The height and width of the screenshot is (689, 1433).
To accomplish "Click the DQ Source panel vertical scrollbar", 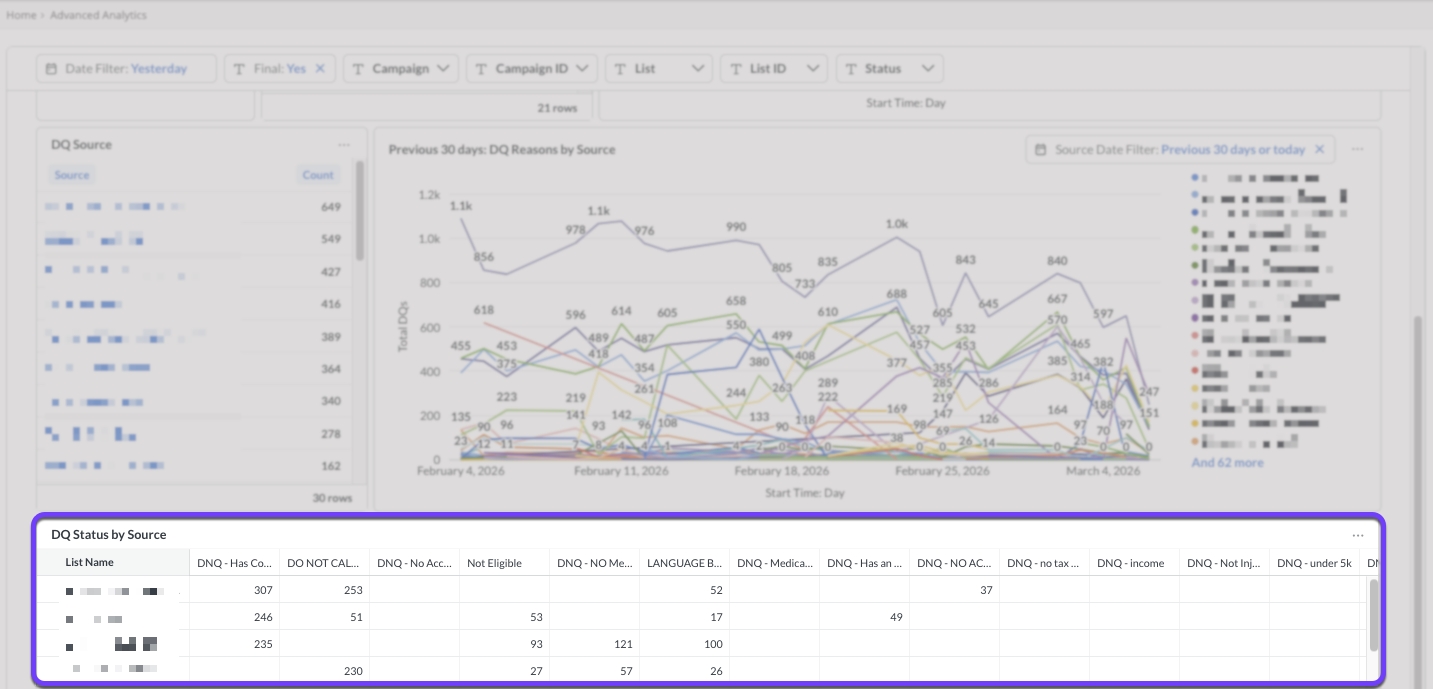I will pyautogui.click(x=359, y=210).
